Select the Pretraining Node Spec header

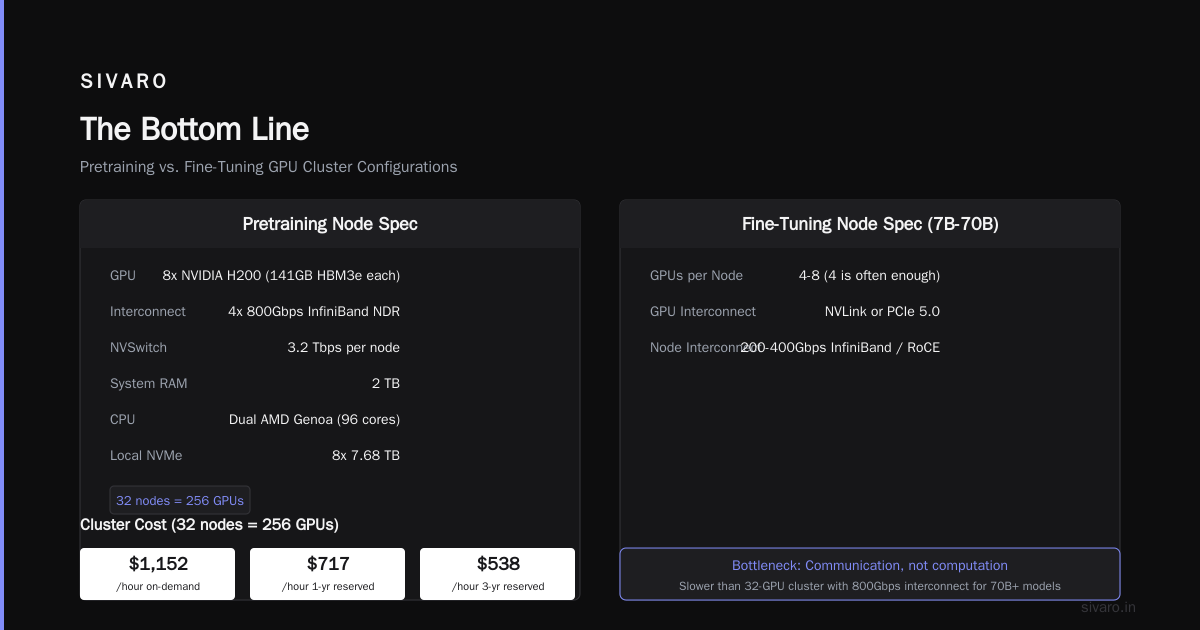330,224
